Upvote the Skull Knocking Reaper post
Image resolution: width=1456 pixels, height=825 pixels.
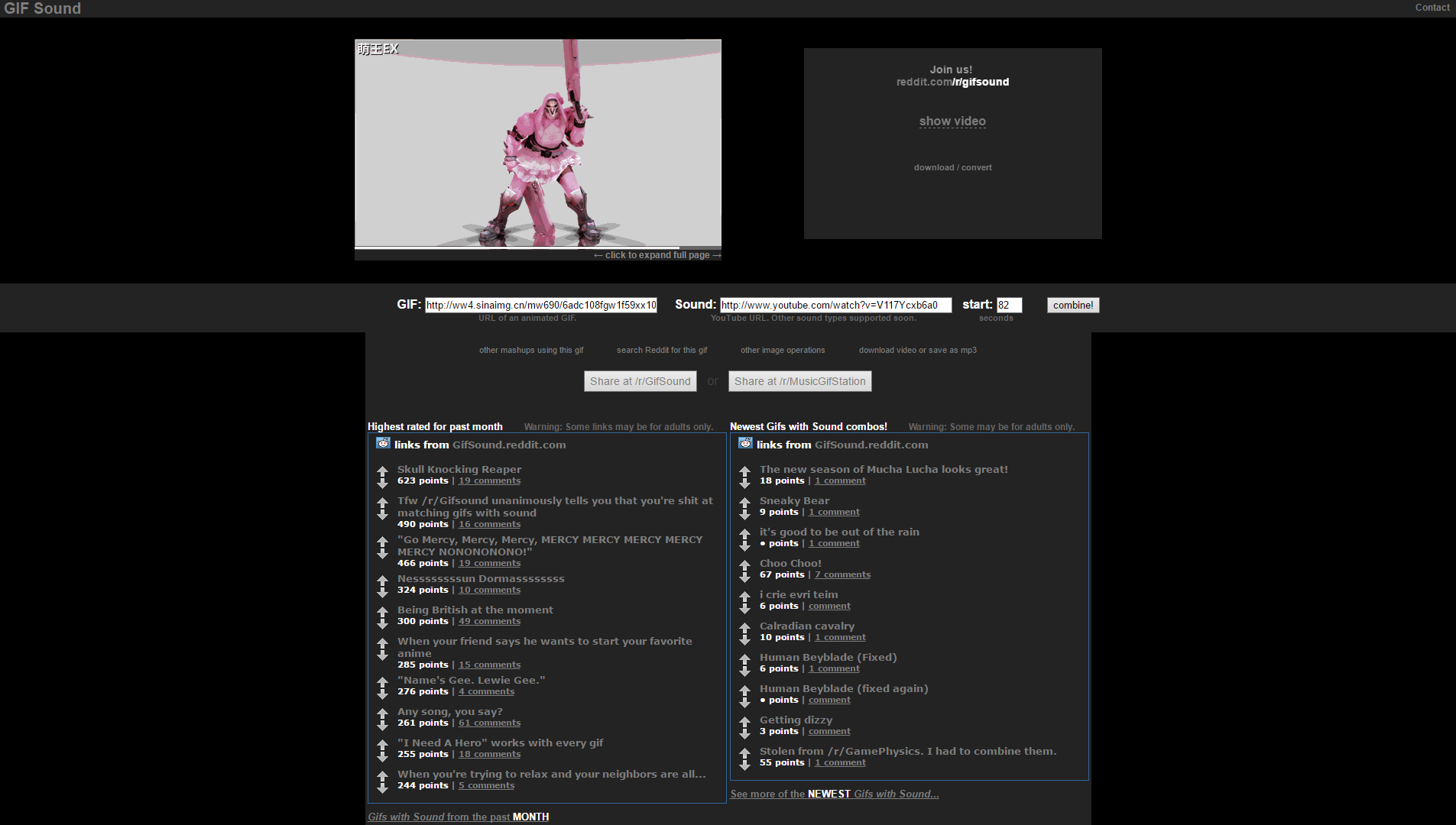383,471
